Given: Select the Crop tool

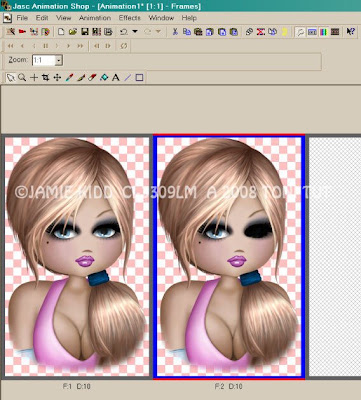Looking at the screenshot, I should point(46,78).
